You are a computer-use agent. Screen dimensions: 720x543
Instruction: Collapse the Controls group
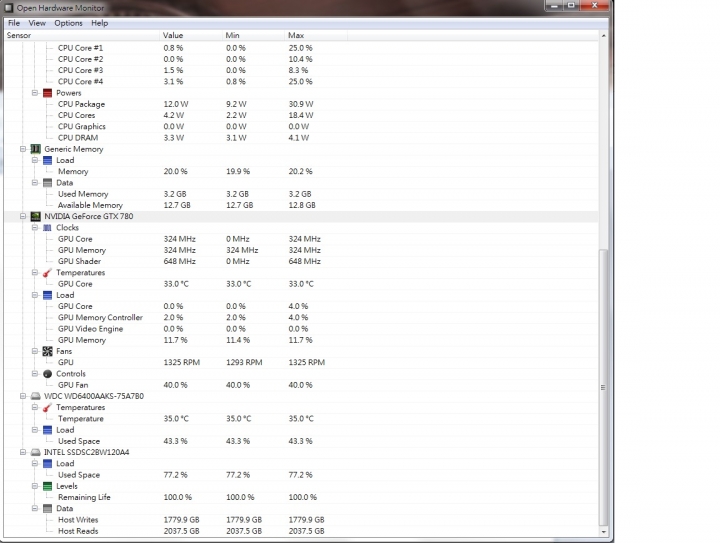coord(34,374)
